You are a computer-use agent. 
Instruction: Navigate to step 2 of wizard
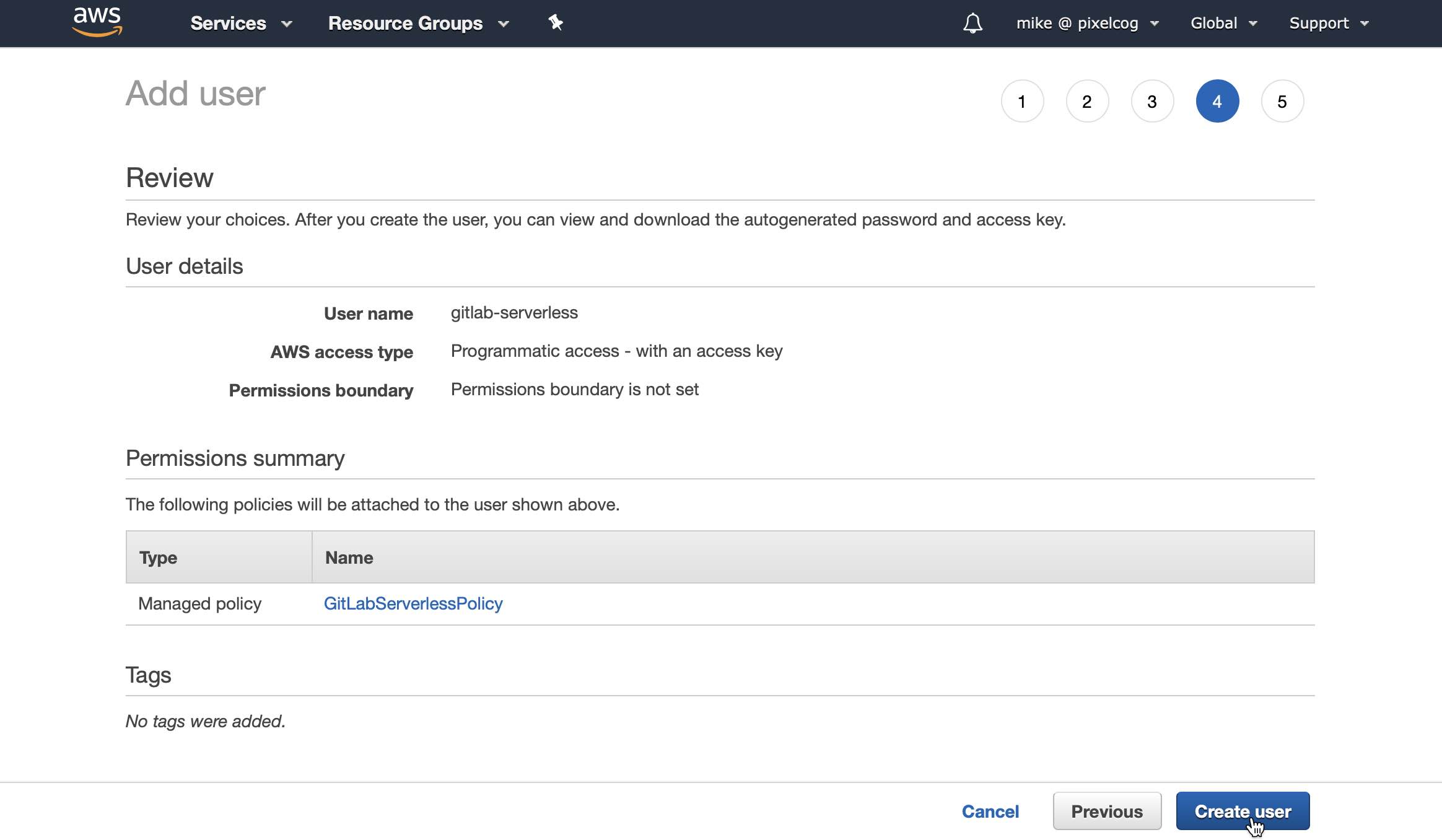1086,100
